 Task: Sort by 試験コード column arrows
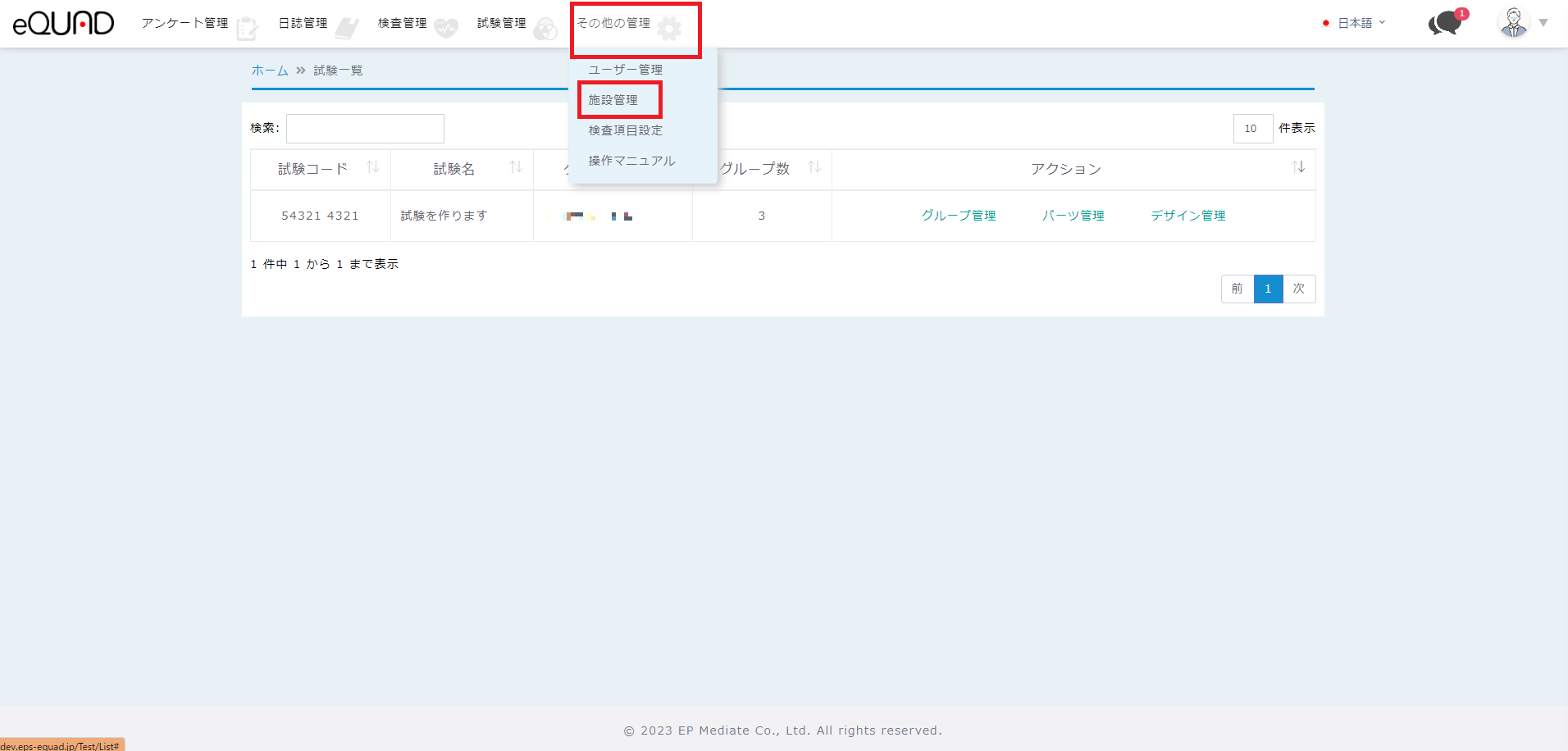coord(372,167)
